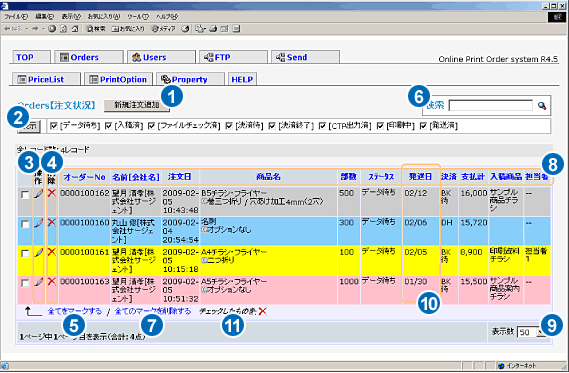Click the browser Stop toolbar icon
The width and height of the screenshot is (569, 373).
click(x=52, y=29)
